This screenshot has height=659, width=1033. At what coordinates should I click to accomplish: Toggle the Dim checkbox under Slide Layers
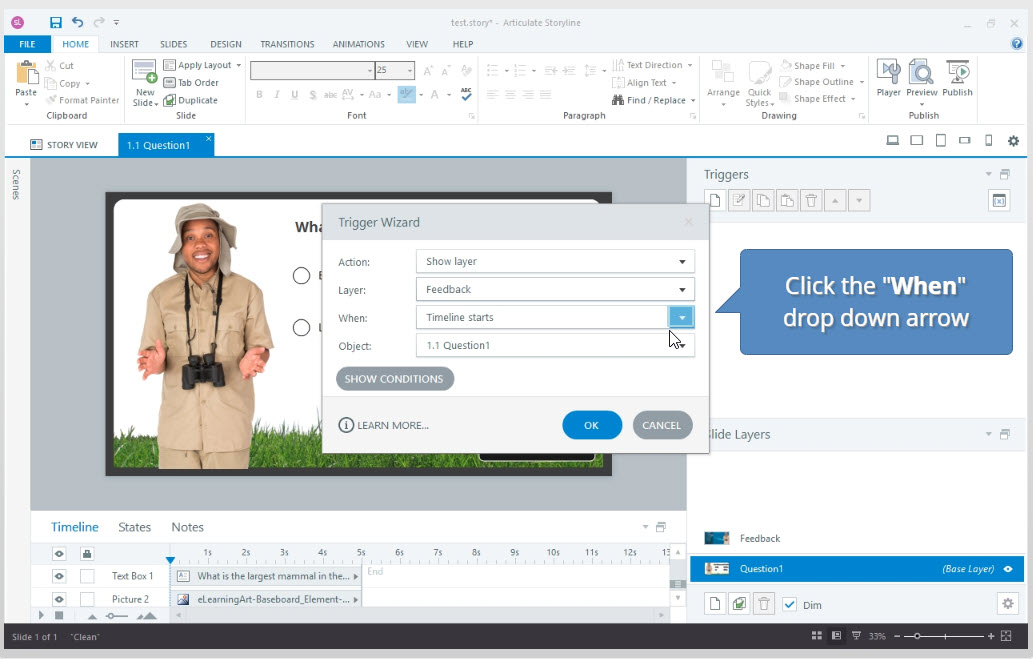(x=789, y=603)
